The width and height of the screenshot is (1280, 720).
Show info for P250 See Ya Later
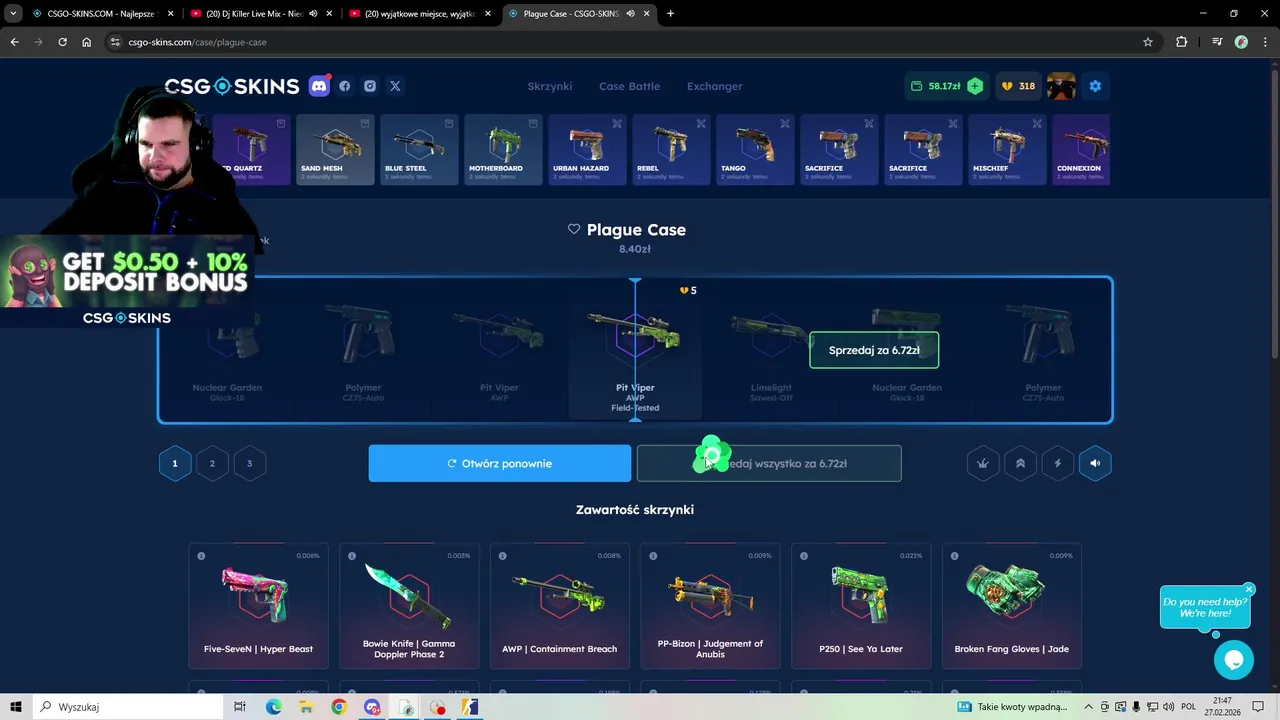point(804,556)
